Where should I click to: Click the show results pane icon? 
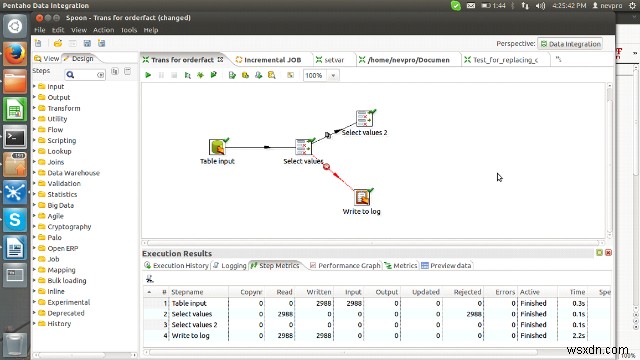pyautogui.click(x=290, y=75)
